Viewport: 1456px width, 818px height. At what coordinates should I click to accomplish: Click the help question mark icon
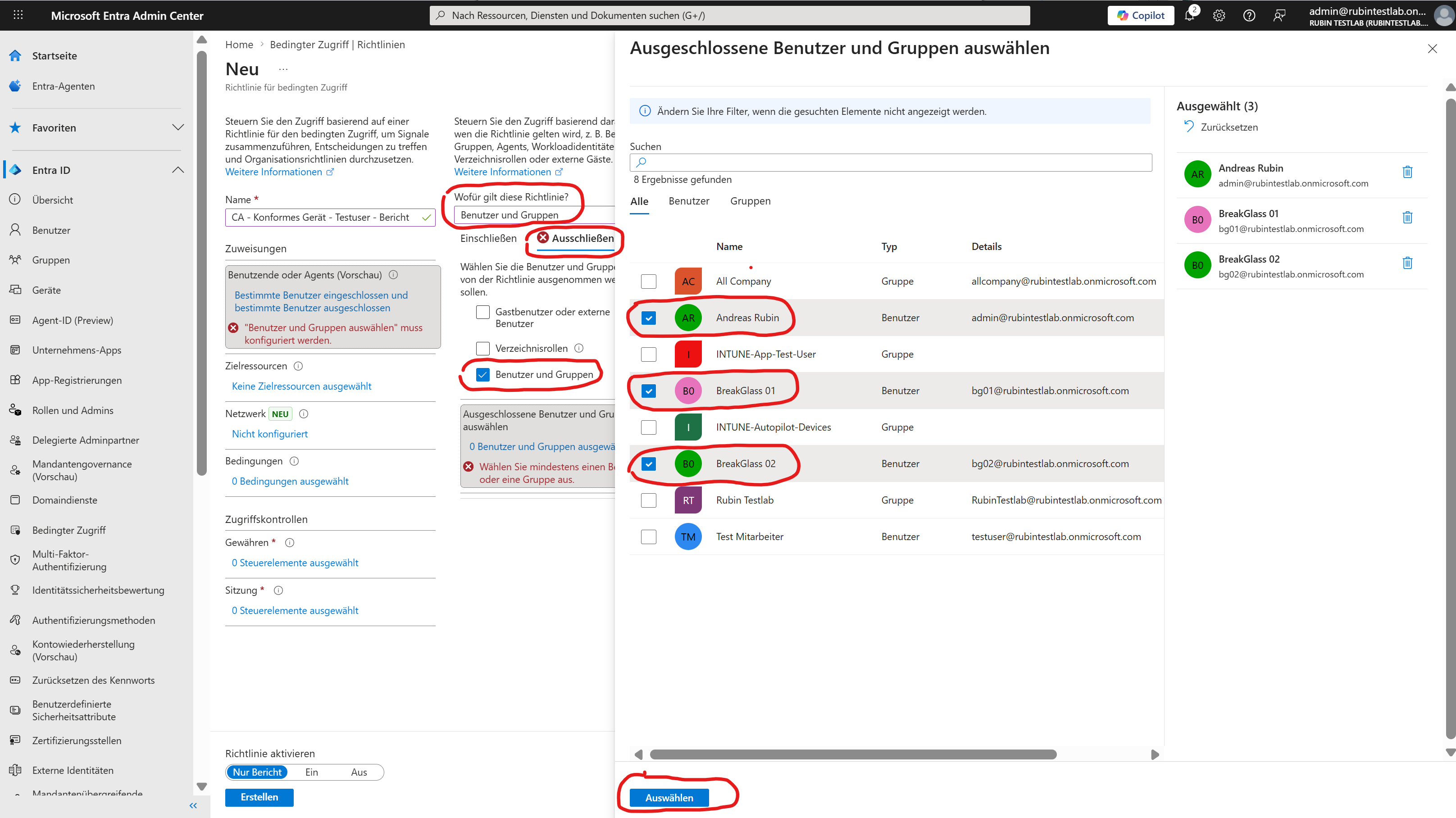click(1249, 16)
